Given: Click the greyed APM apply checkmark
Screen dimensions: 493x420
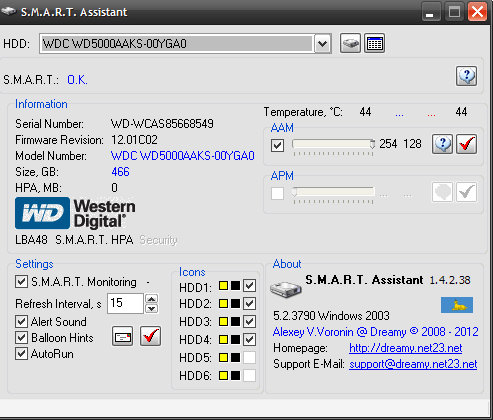Looking at the screenshot, I should click(x=467, y=192).
